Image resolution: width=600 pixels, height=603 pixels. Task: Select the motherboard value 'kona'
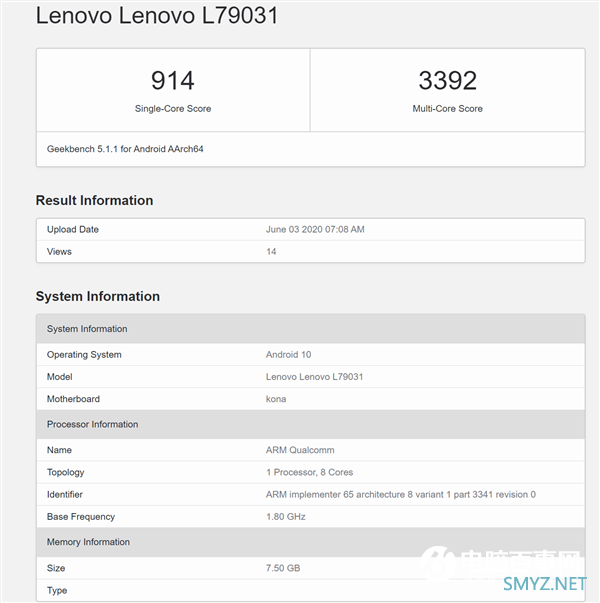point(276,399)
